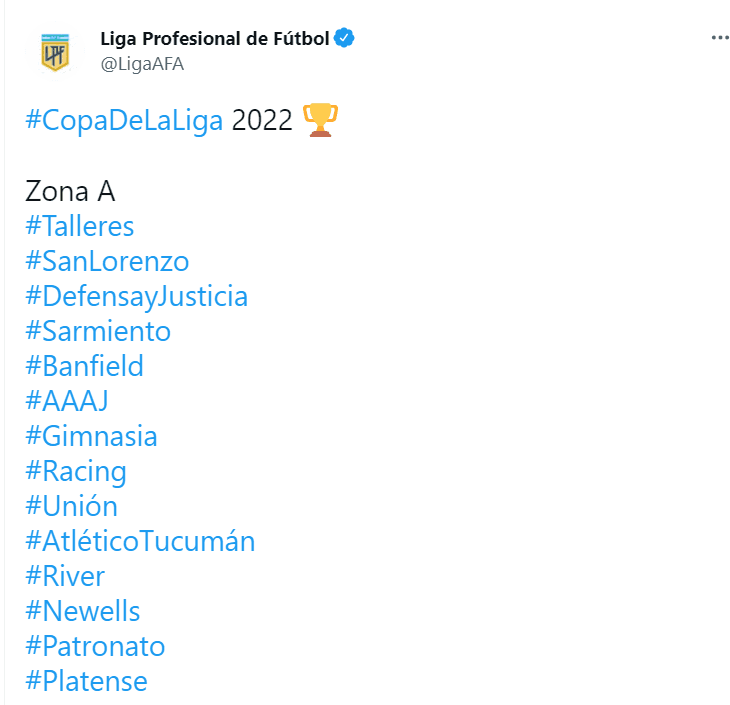
Task: Open the #Banfield hashtag link
Action: point(85,366)
